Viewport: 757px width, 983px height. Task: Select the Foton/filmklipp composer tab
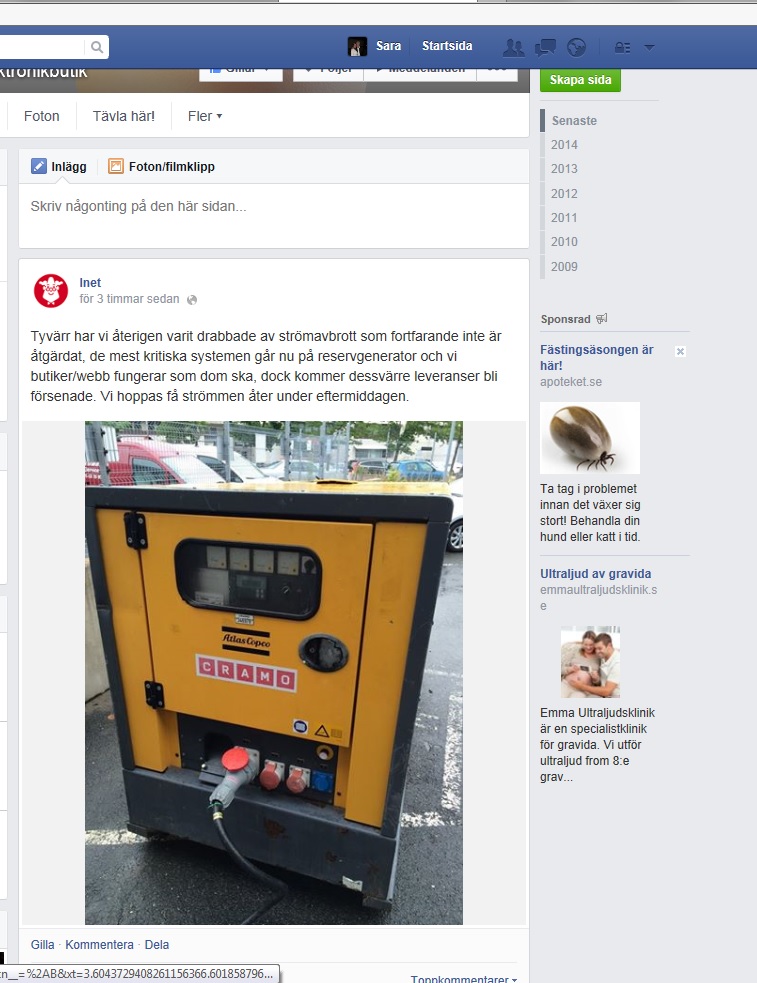[x=162, y=166]
